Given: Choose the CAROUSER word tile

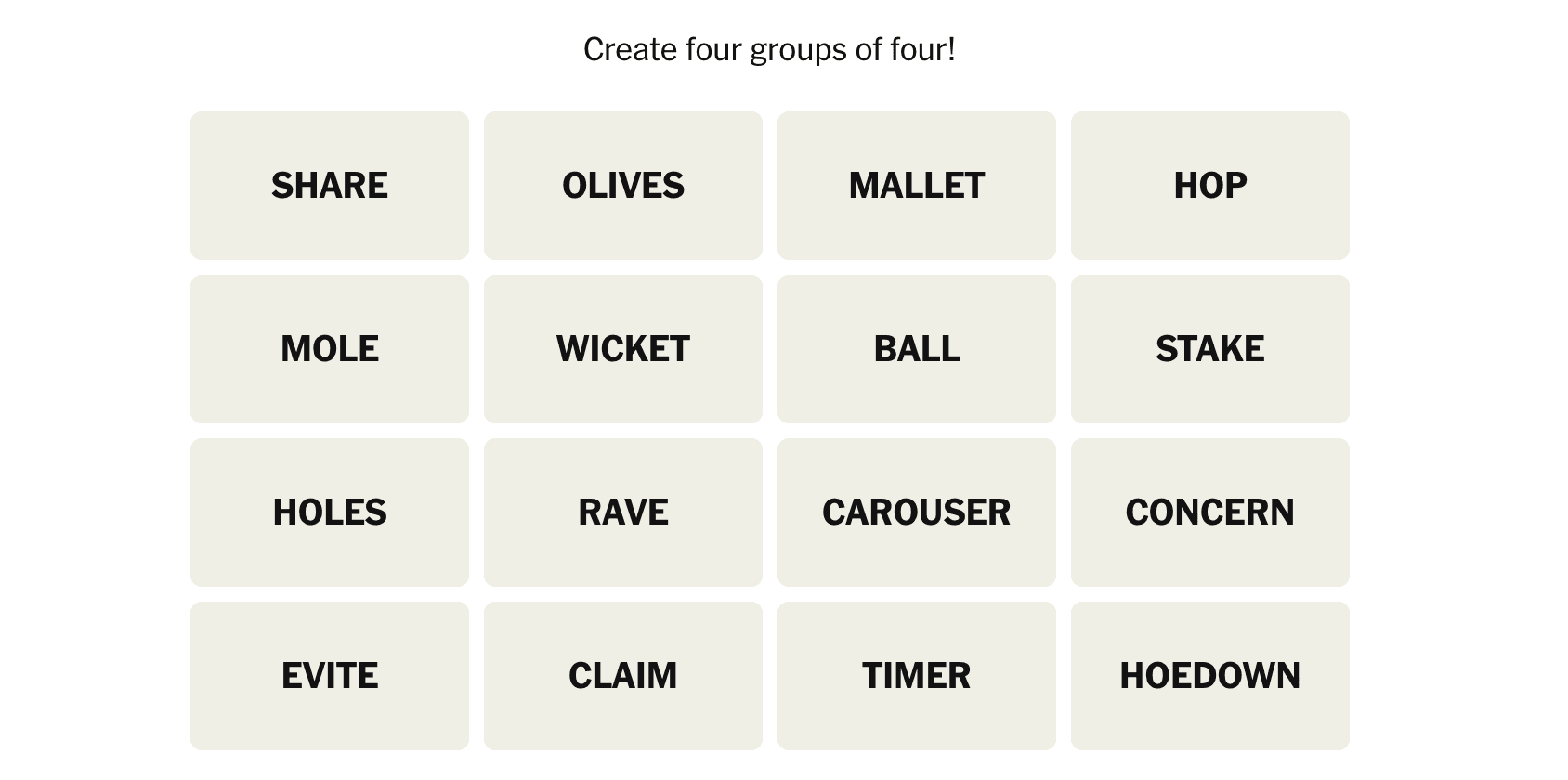Looking at the screenshot, I should [x=916, y=513].
